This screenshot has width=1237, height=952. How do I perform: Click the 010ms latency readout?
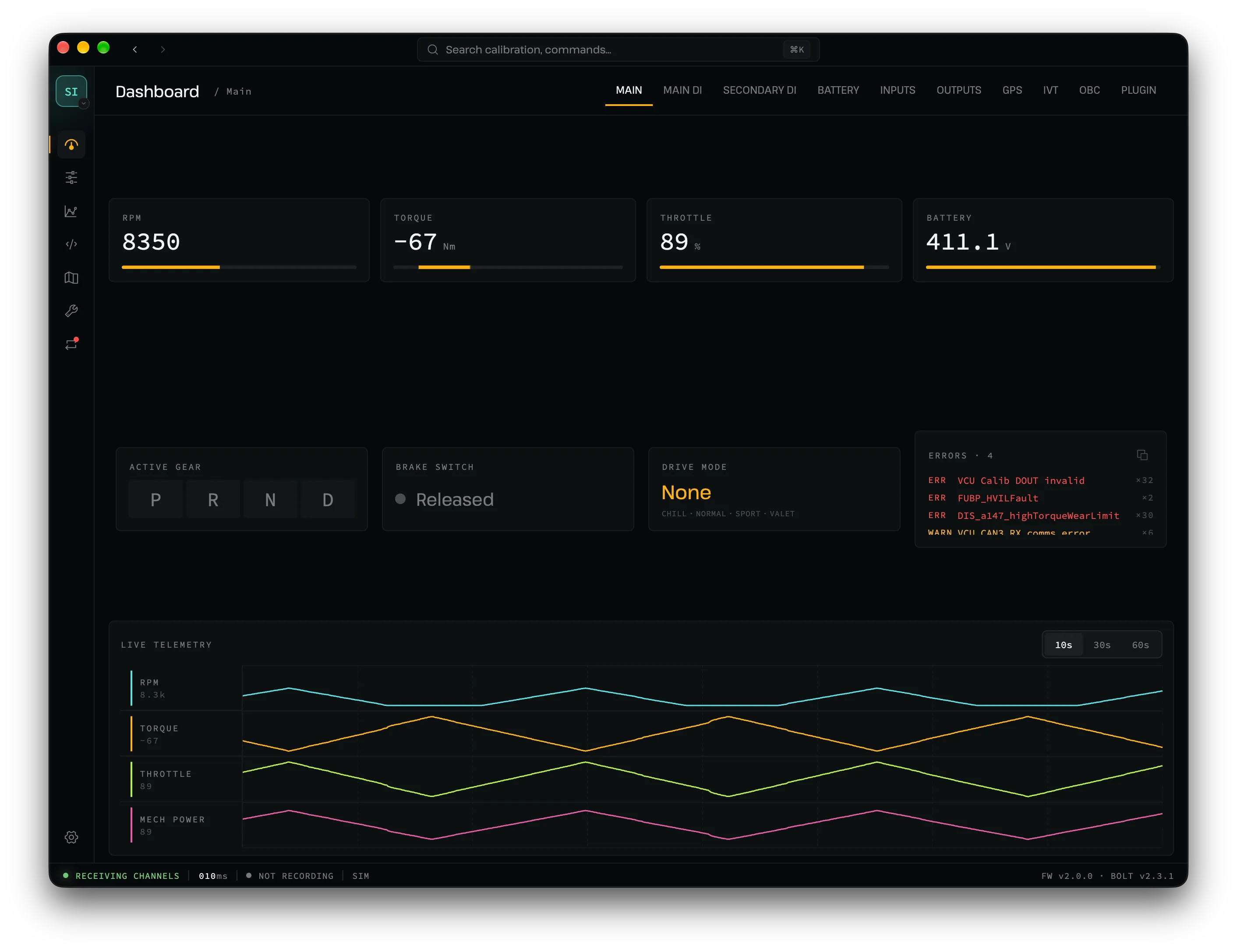click(x=213, y=875)
